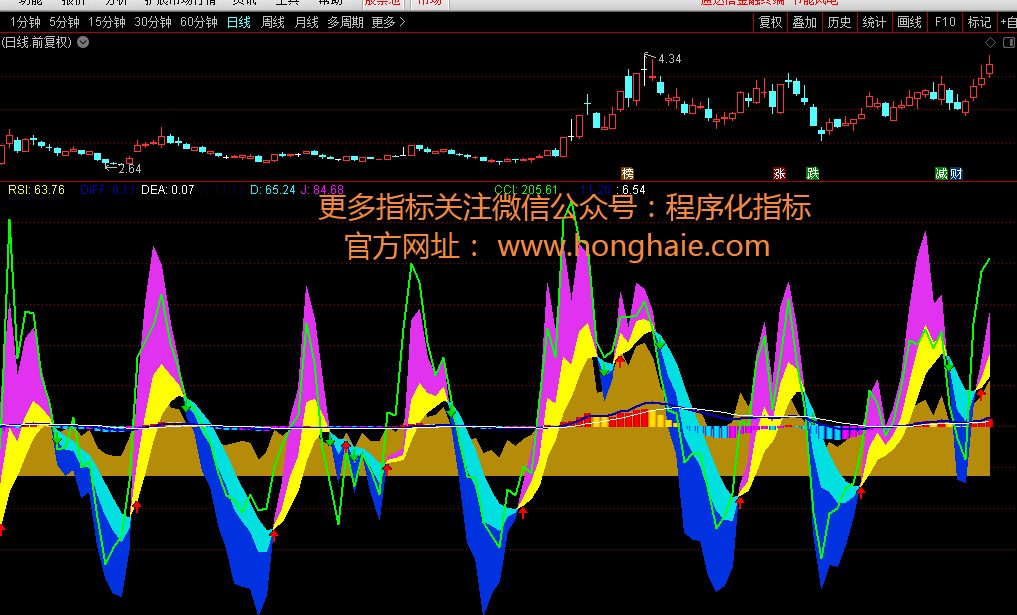1017x615 pixels.
Task: Click the 画线 drawing tools button
Action: click(909, 22)
